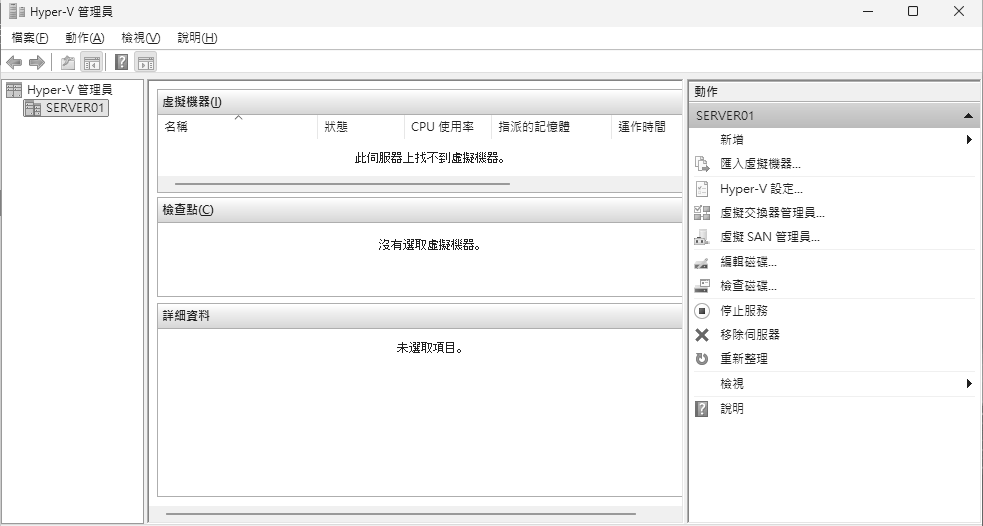Click the 動作 pane title

706,92
